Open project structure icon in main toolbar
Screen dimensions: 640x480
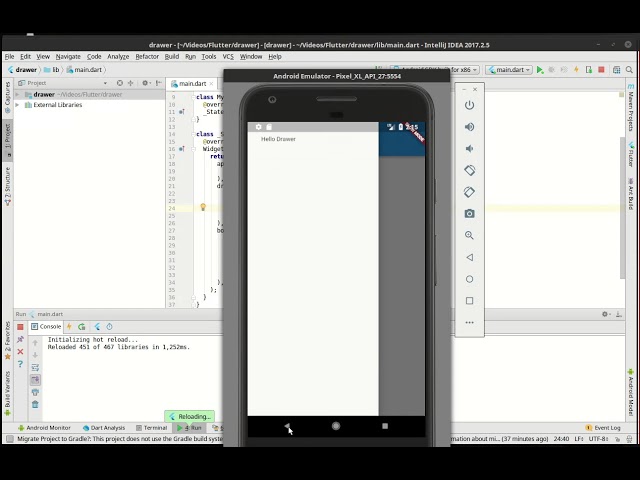616,70
